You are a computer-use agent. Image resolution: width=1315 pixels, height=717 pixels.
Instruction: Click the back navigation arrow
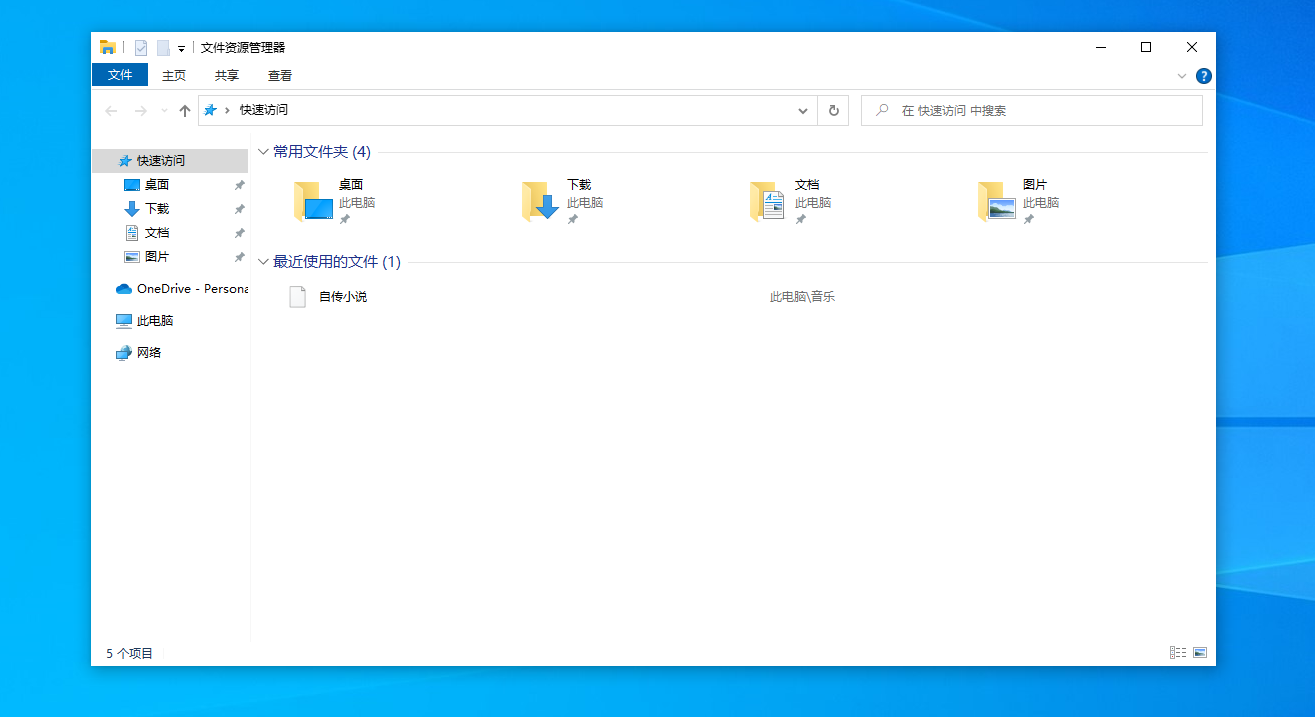111,111
